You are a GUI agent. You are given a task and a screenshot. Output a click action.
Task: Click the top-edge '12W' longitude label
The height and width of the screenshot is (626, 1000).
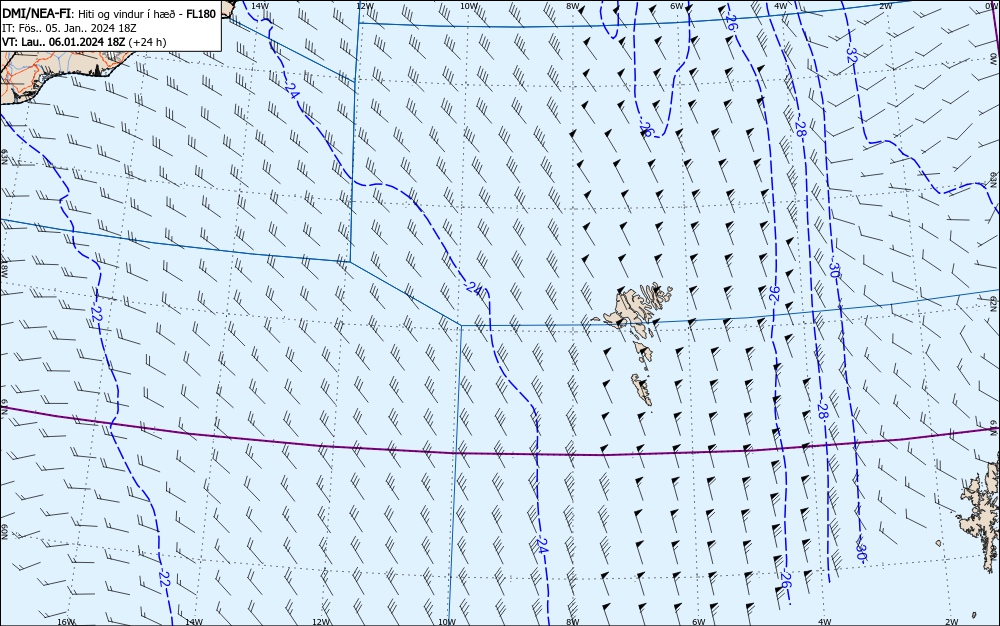364,6
